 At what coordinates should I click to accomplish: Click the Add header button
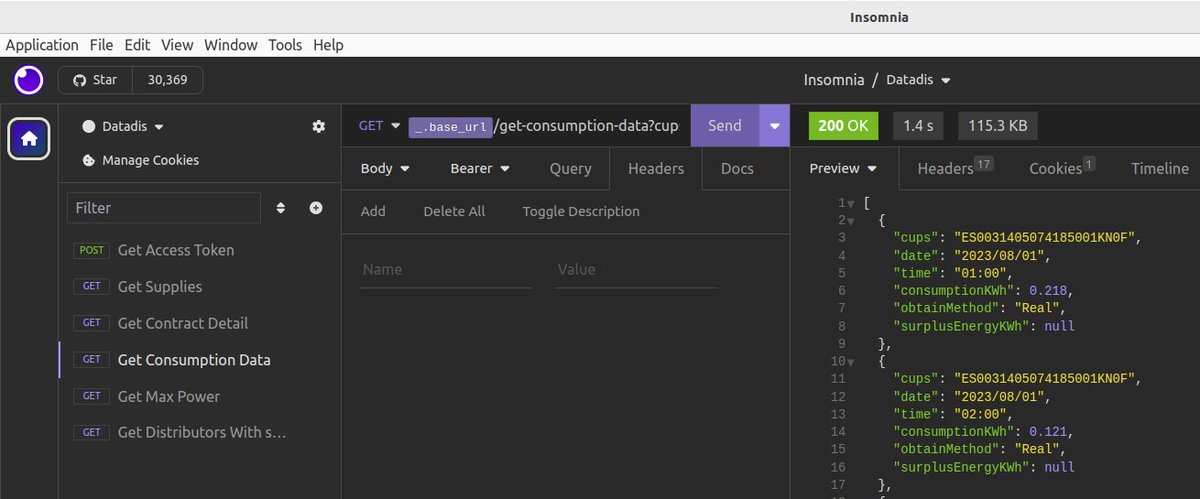373,211
